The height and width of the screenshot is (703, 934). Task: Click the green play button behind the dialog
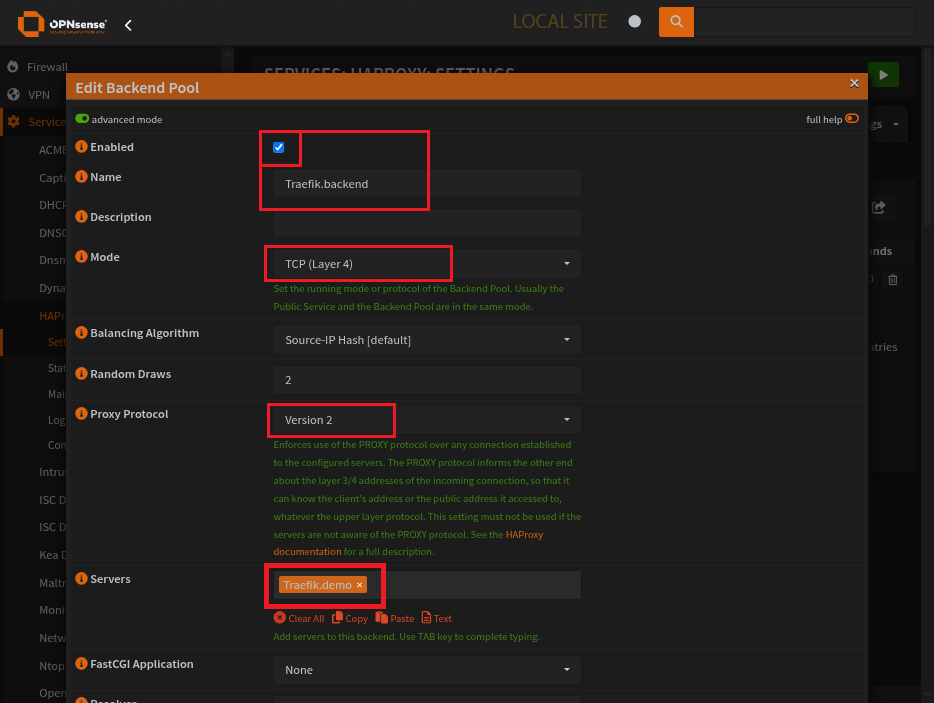[883, 74]
